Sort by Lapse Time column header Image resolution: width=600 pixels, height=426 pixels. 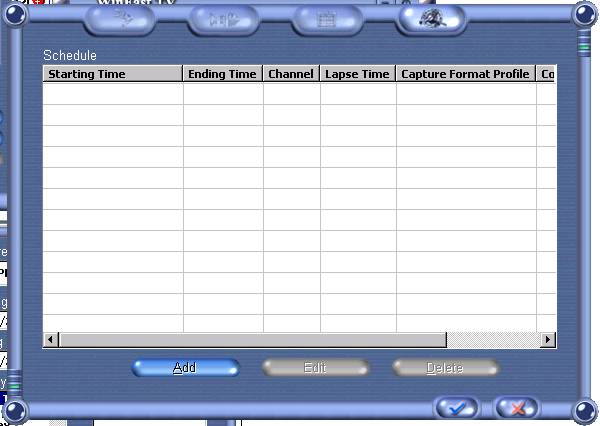click(358, 74)
